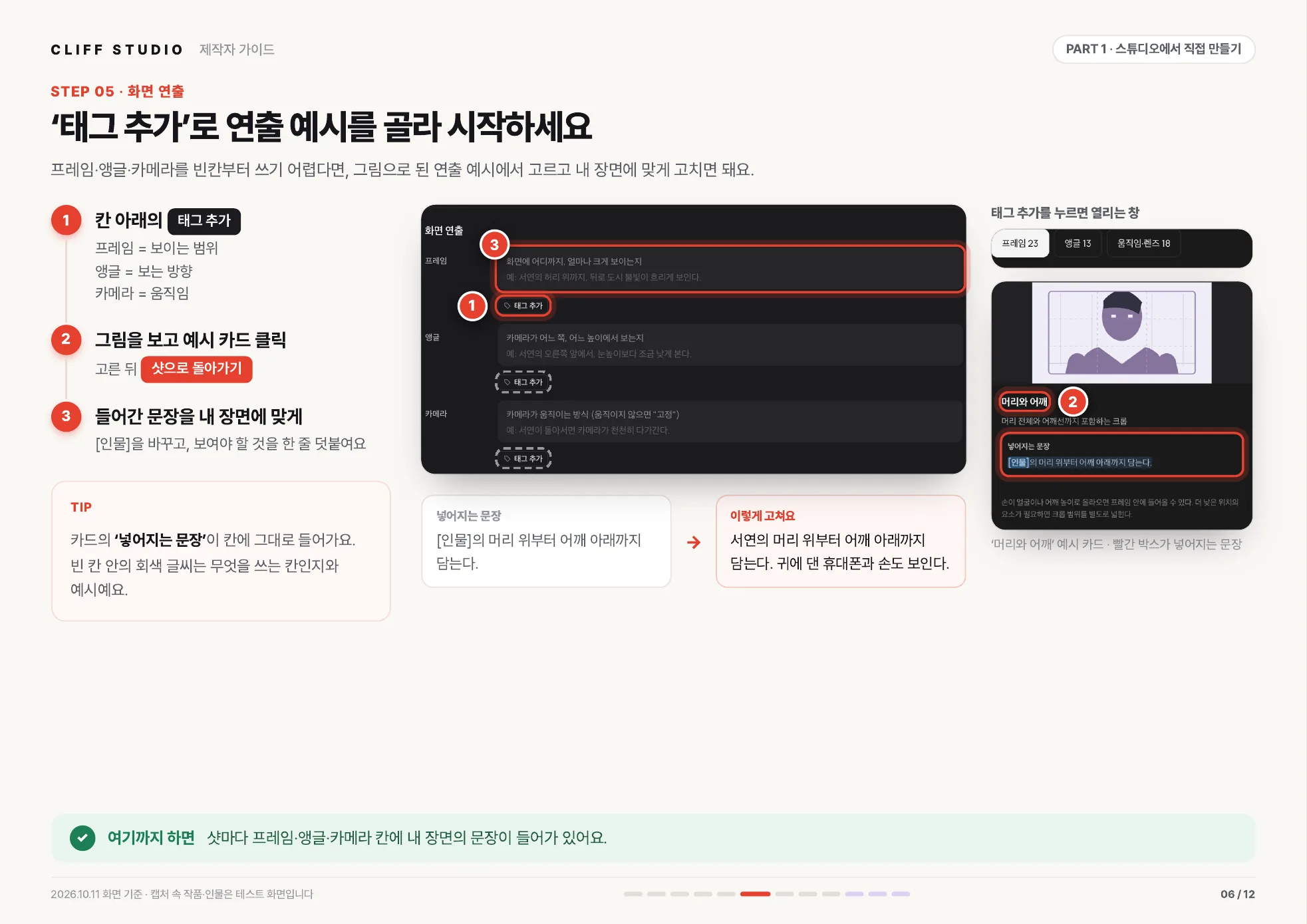Screen dimensions: 1307x924
Task: Click the 제작자 가이드 header text
Action: coord(237,50)
